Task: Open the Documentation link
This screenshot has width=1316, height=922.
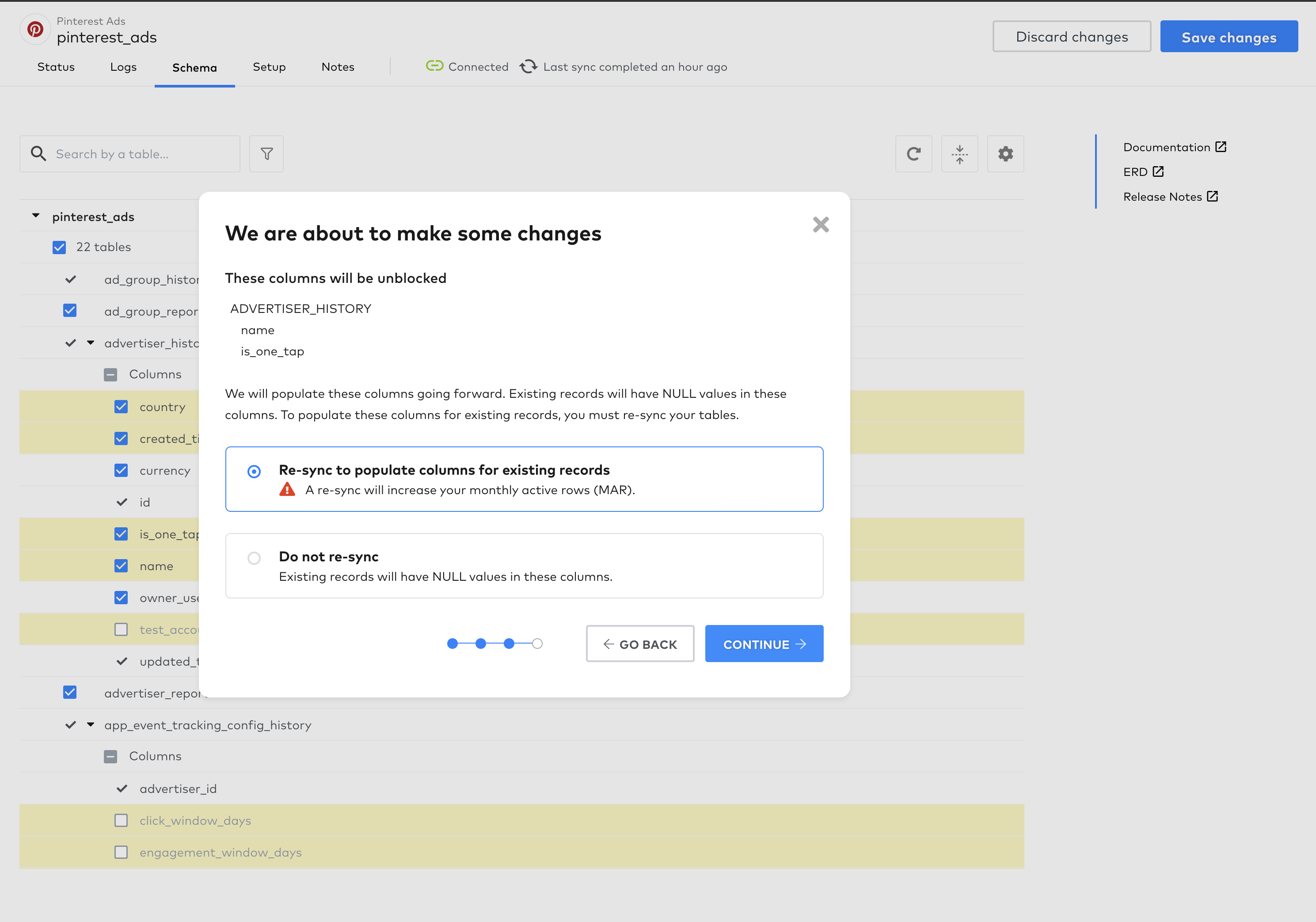Action: tap(1166, 147)
